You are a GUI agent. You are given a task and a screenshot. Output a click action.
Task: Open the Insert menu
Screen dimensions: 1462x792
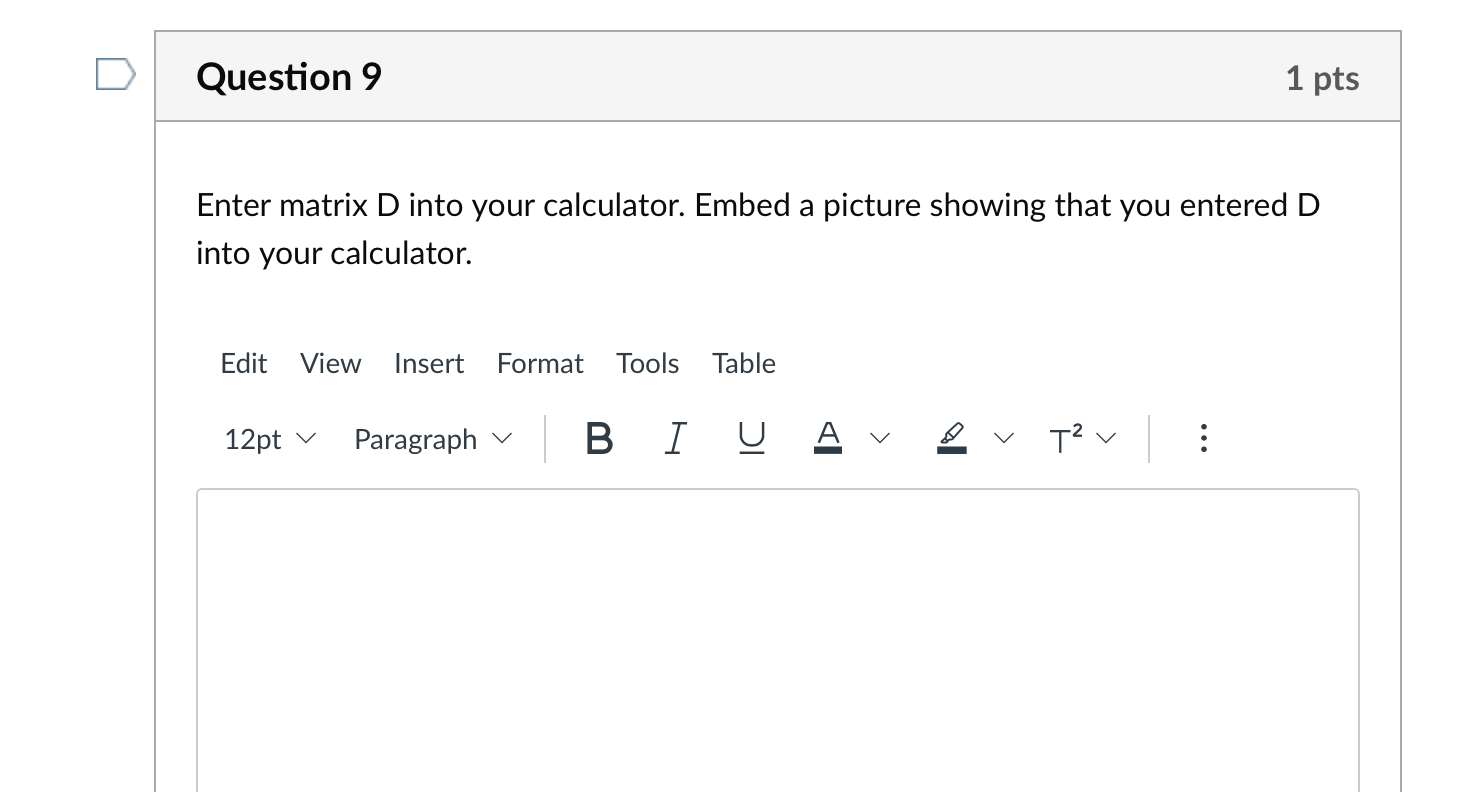[x=428, y=363]
